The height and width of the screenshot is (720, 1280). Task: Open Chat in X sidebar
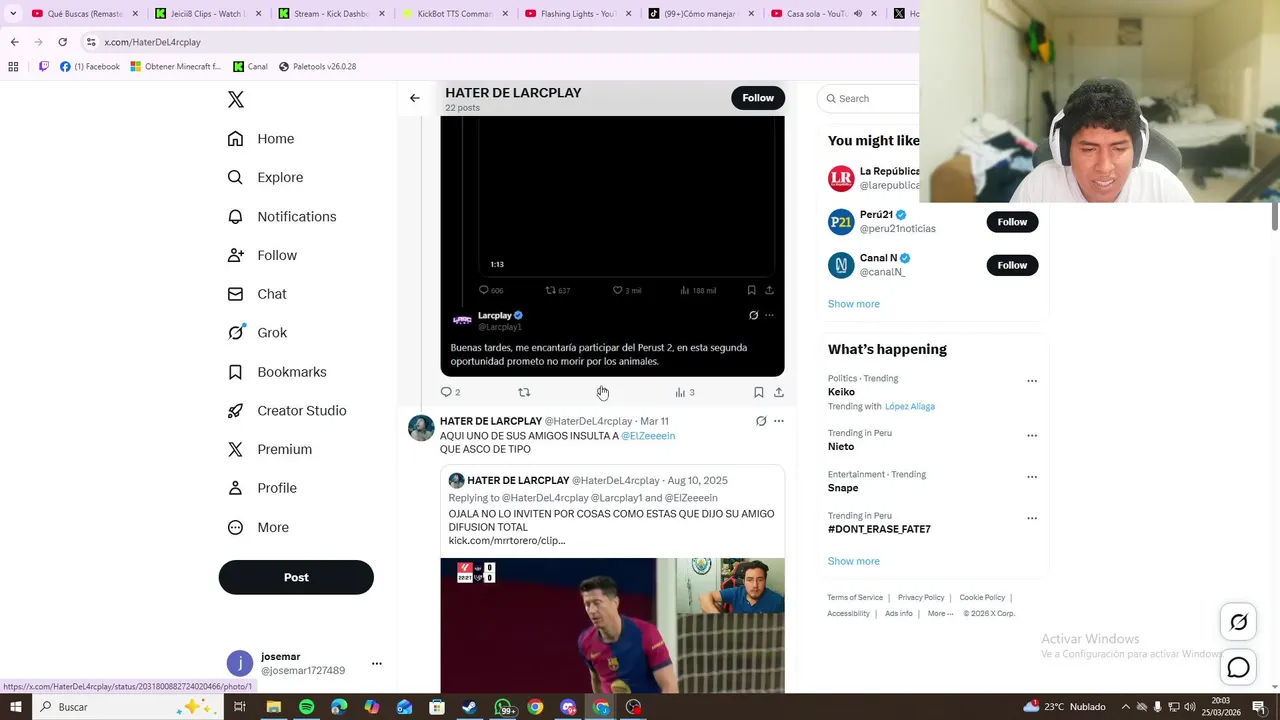(257, 294)
